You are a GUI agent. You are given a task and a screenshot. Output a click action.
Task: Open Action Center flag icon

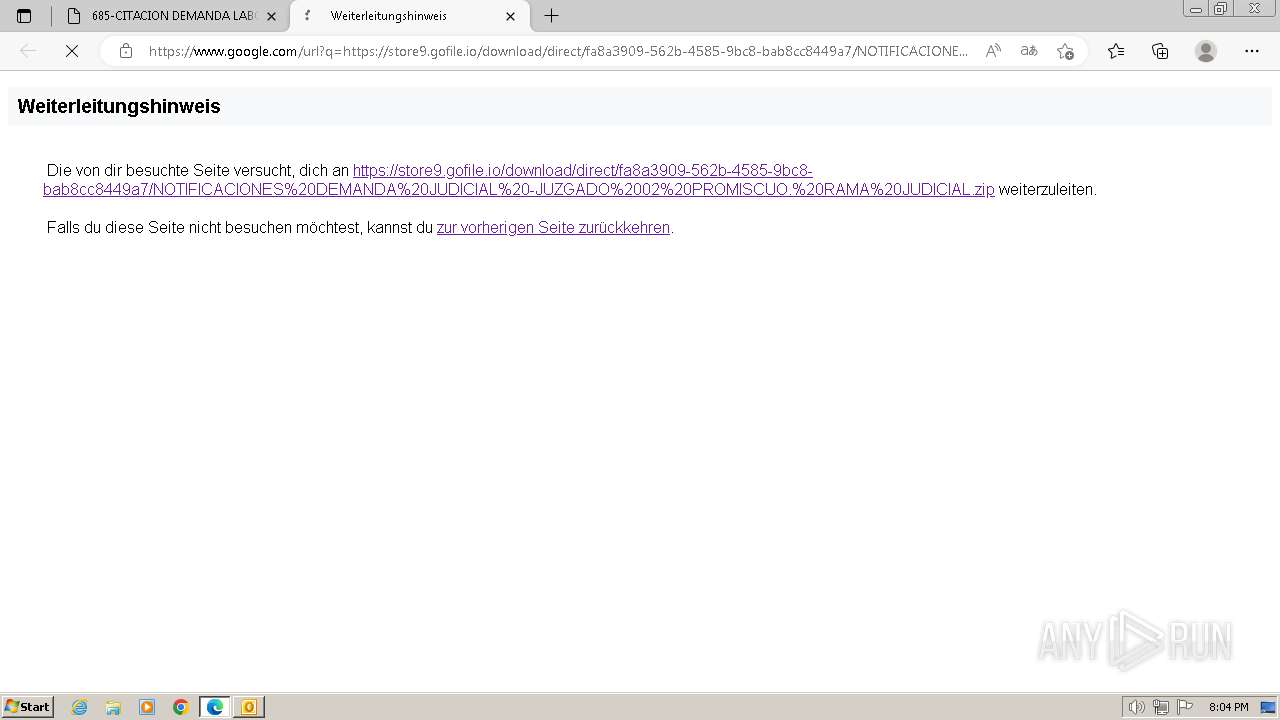[1185, 707]
